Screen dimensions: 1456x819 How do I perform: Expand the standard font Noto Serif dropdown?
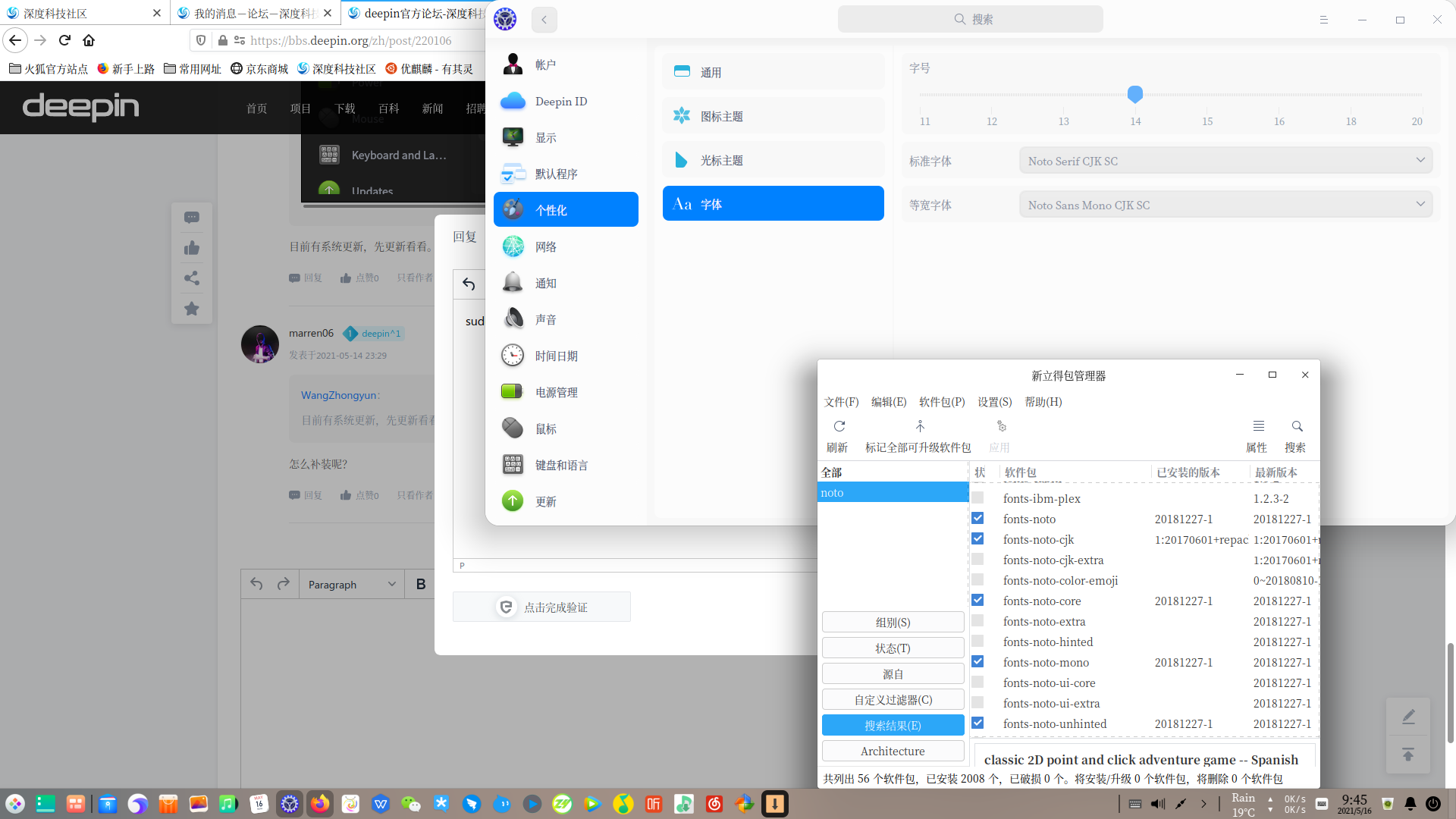pyautogui.click(x=1225, y=161)
